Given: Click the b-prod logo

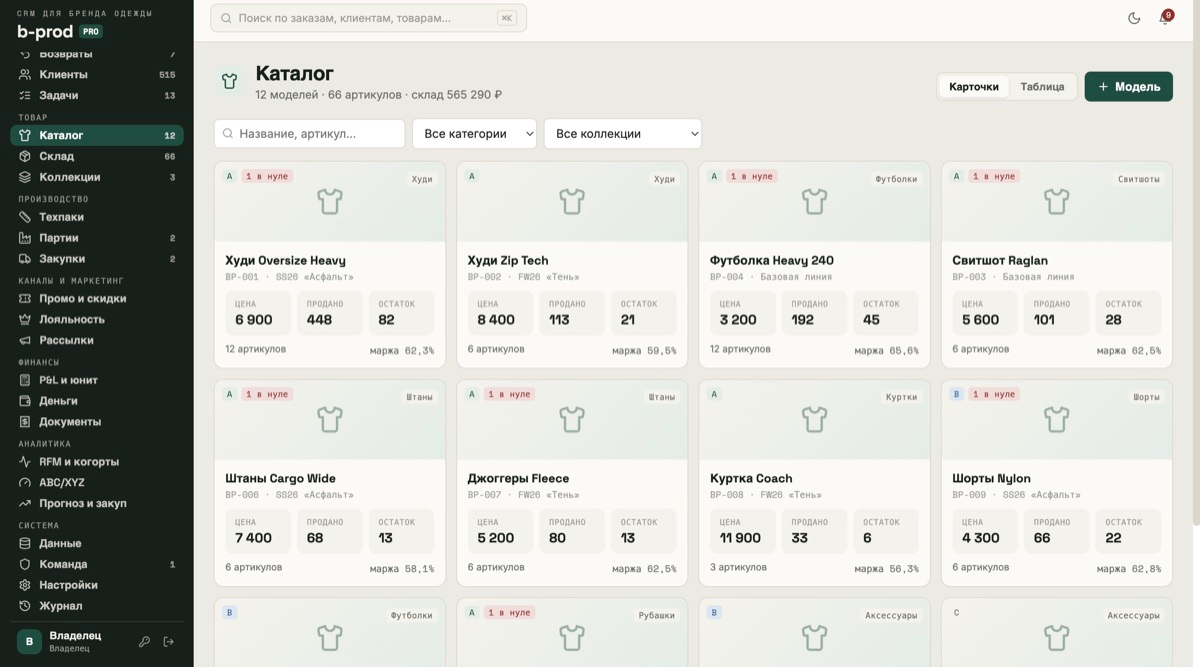Looking at the screenshot, I should coord(45,32).
